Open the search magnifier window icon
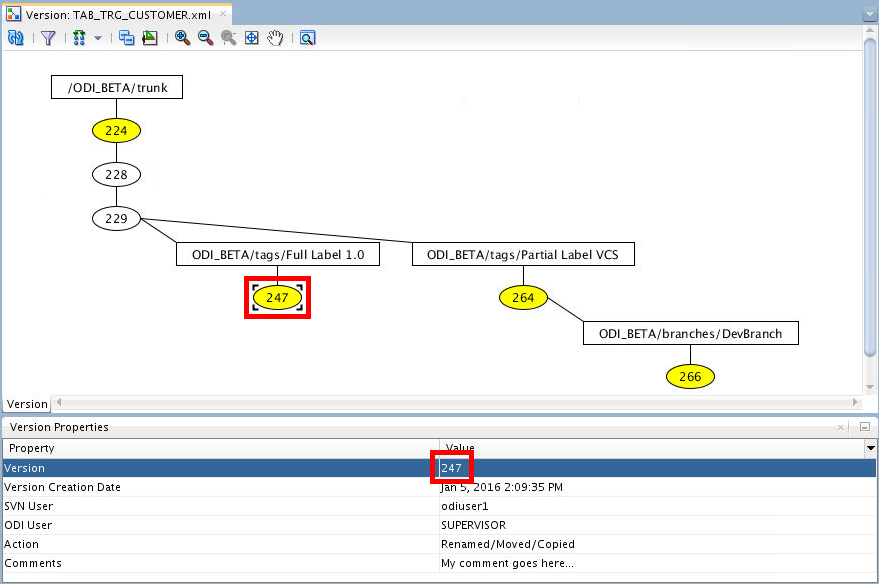 coord(307,38)
